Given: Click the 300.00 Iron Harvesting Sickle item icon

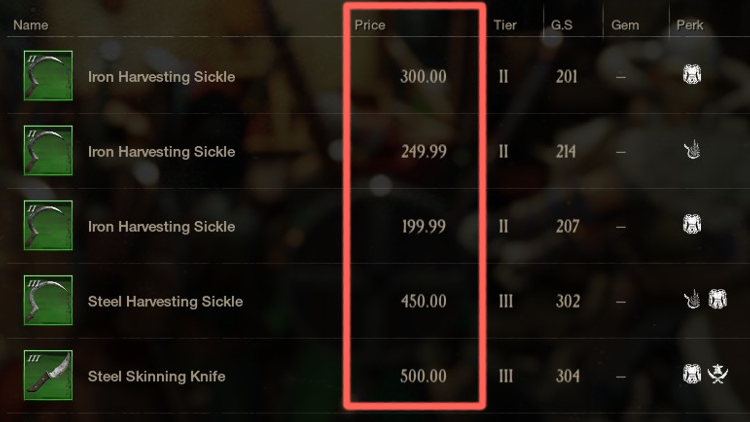Looking at the screenshot, I should click(48, 76).
